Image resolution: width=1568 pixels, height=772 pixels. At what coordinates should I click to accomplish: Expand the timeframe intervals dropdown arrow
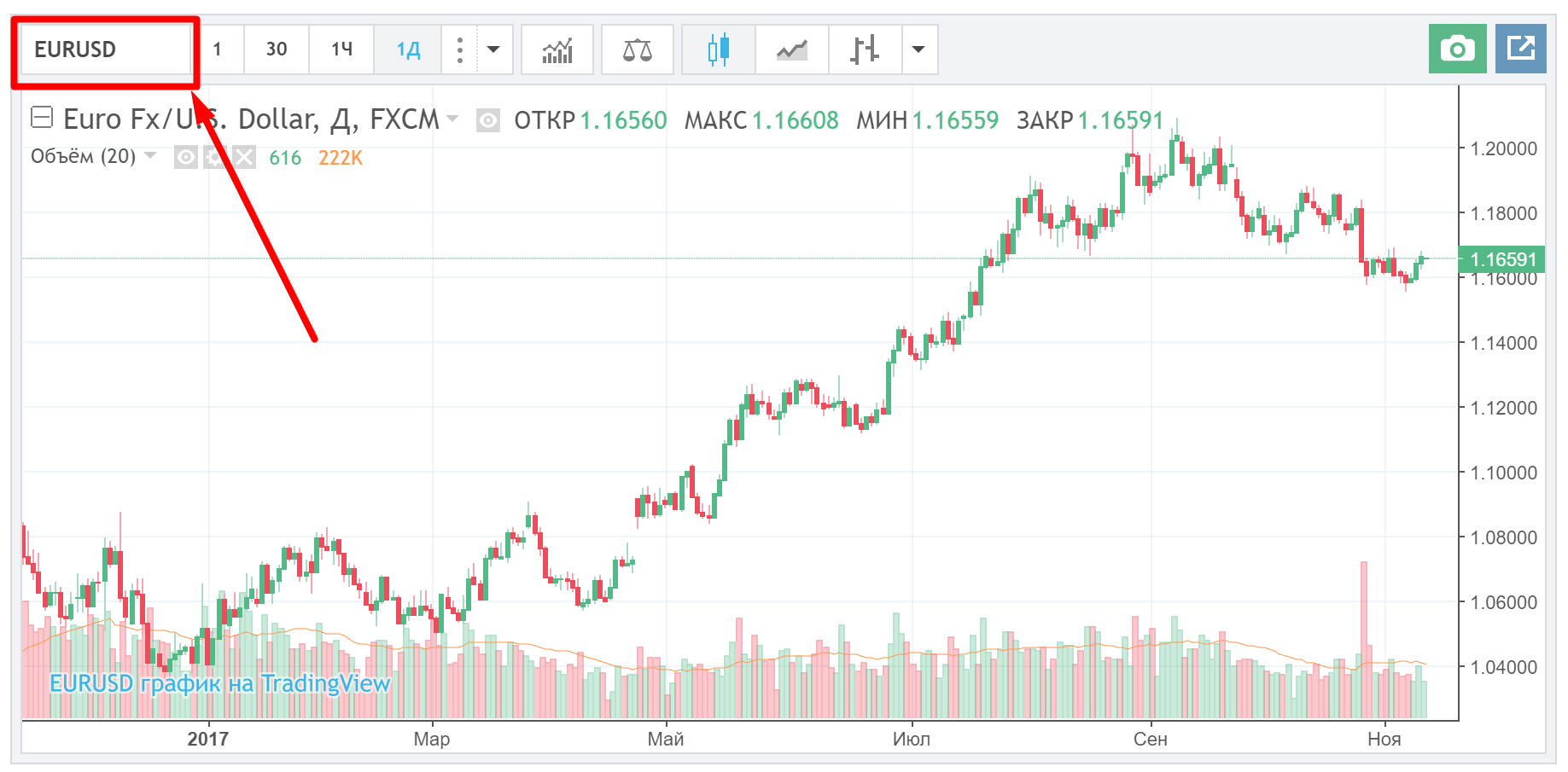click(493, 49)
